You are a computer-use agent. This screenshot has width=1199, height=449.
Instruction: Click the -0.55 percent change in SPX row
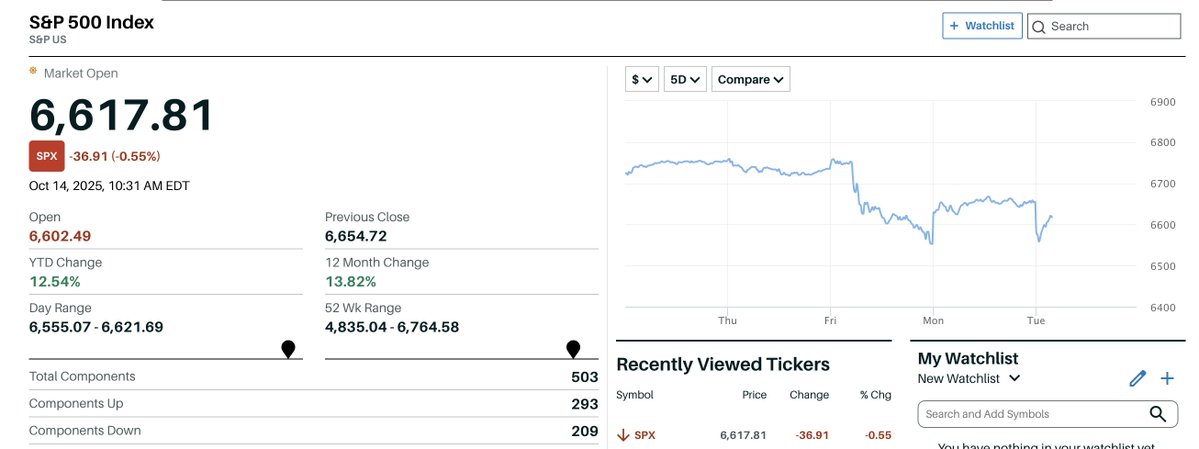point(878,435)
